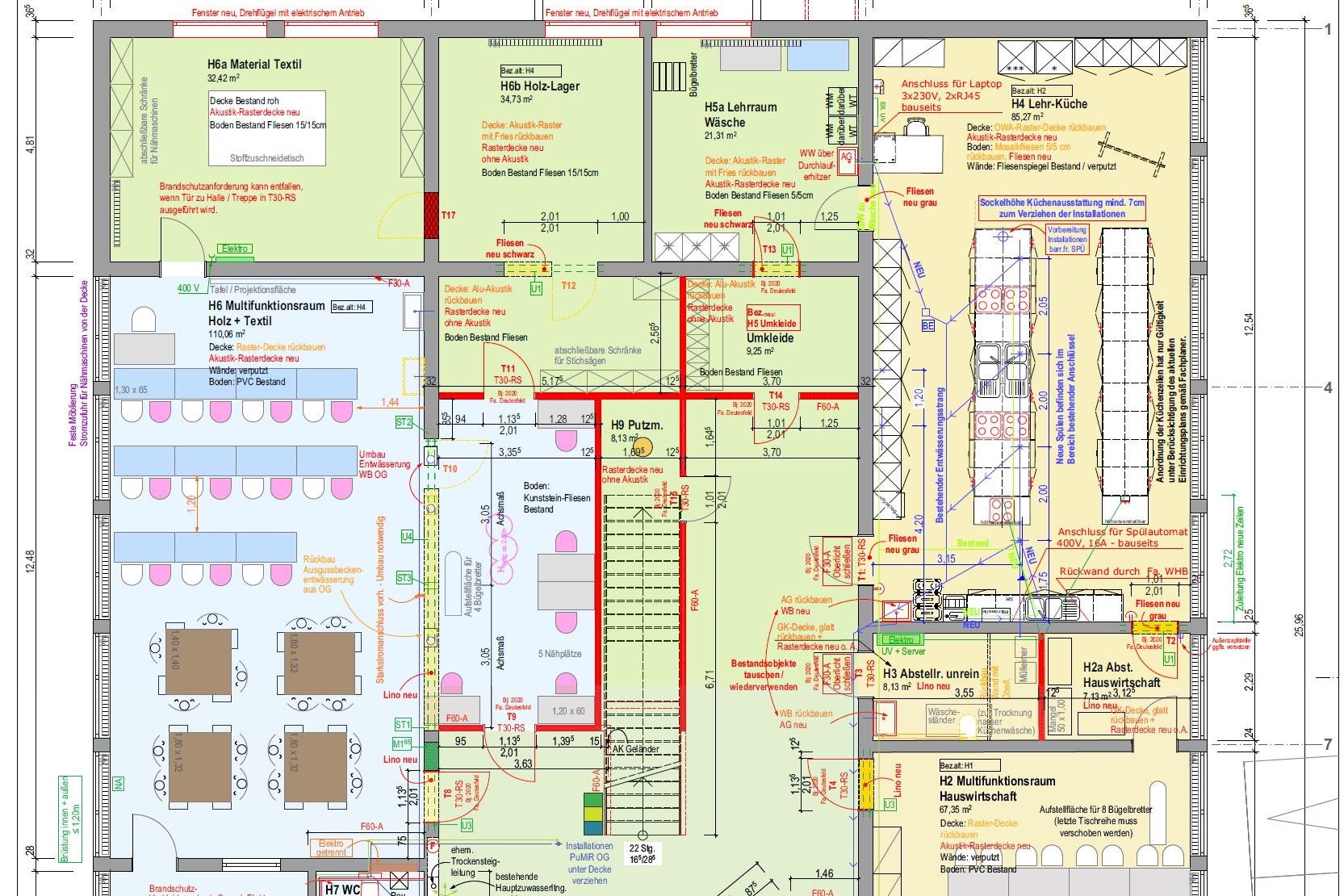
Task: Select the orange door label 'T10'
Action: tap(450, 469)
